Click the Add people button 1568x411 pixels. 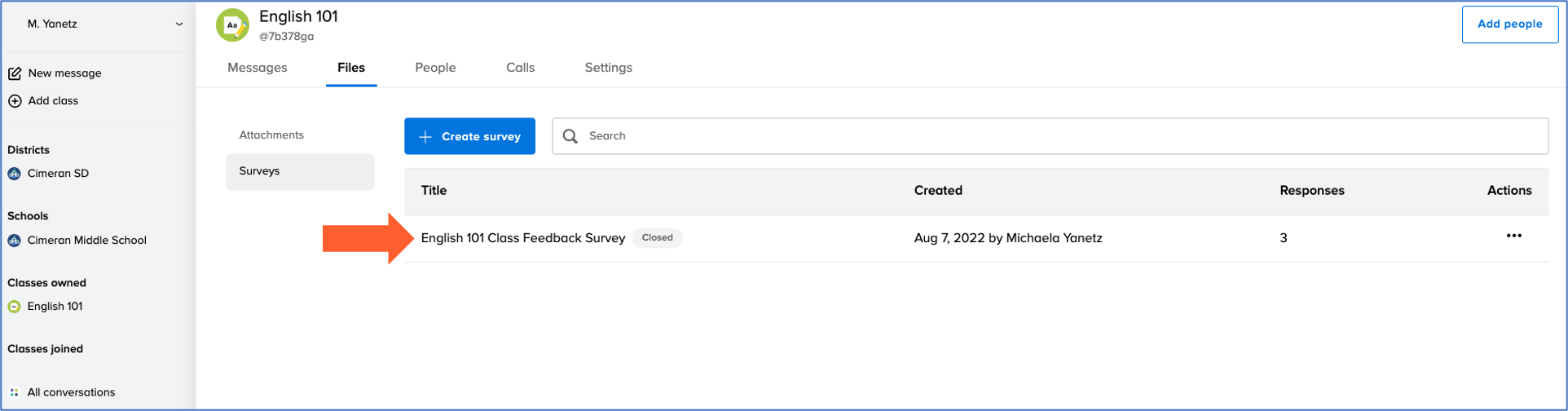(x=1509, y=24)
